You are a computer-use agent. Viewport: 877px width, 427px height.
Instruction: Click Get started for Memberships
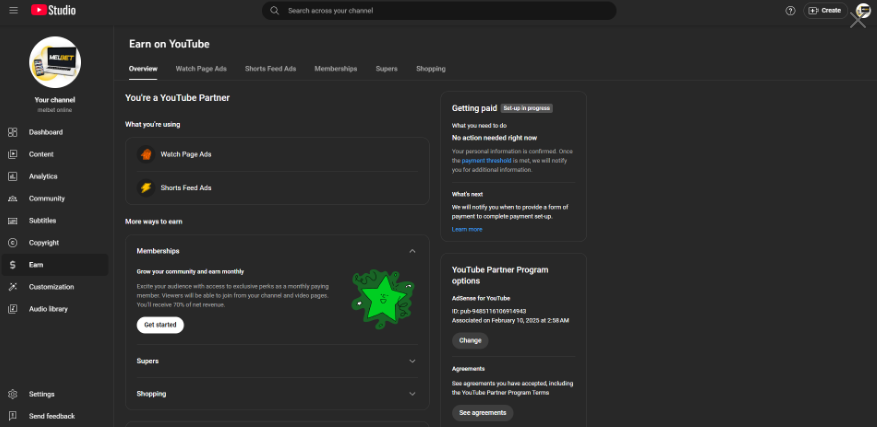[160, 325]
